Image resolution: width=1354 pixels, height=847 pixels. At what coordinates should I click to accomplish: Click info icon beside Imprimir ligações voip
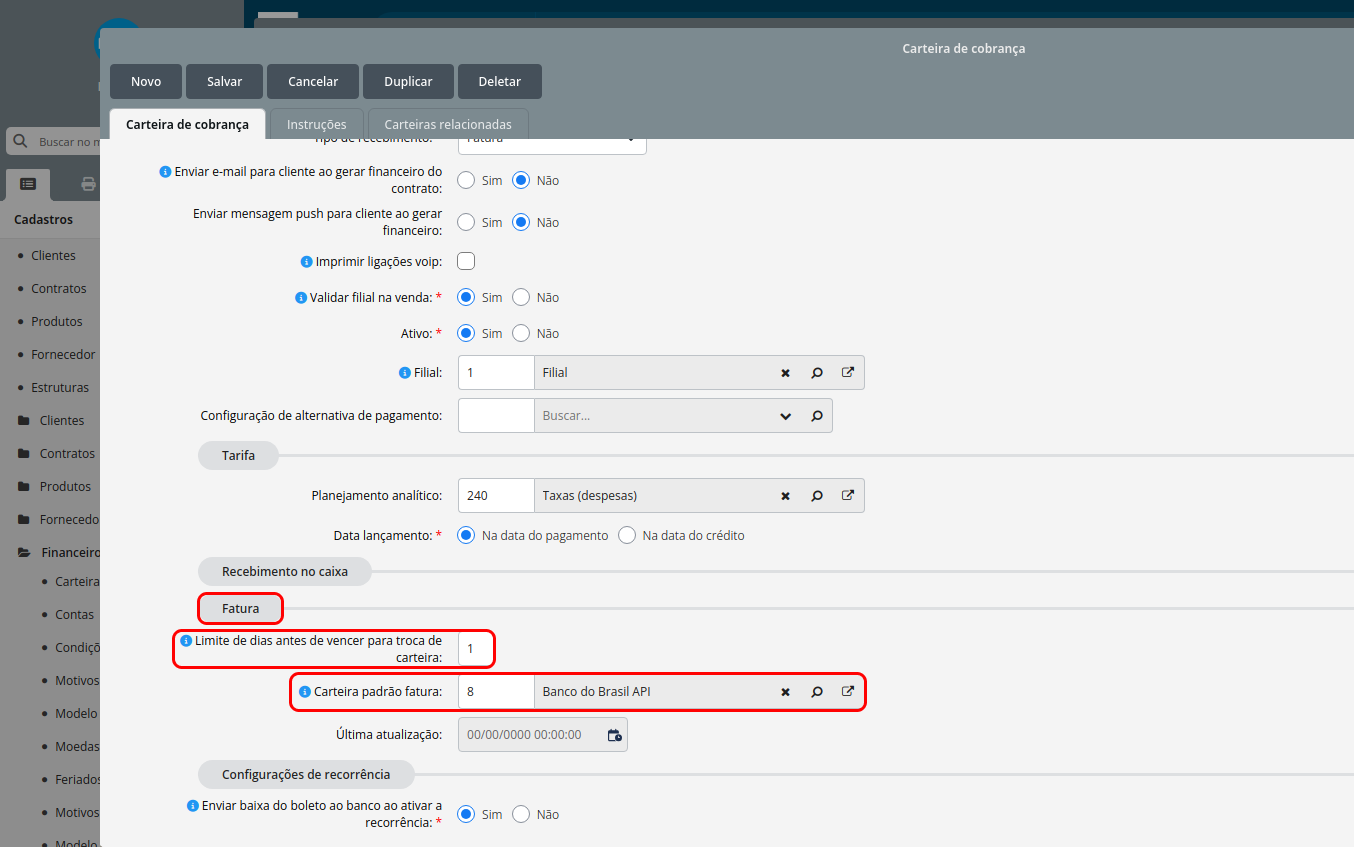tap(307, 262)
